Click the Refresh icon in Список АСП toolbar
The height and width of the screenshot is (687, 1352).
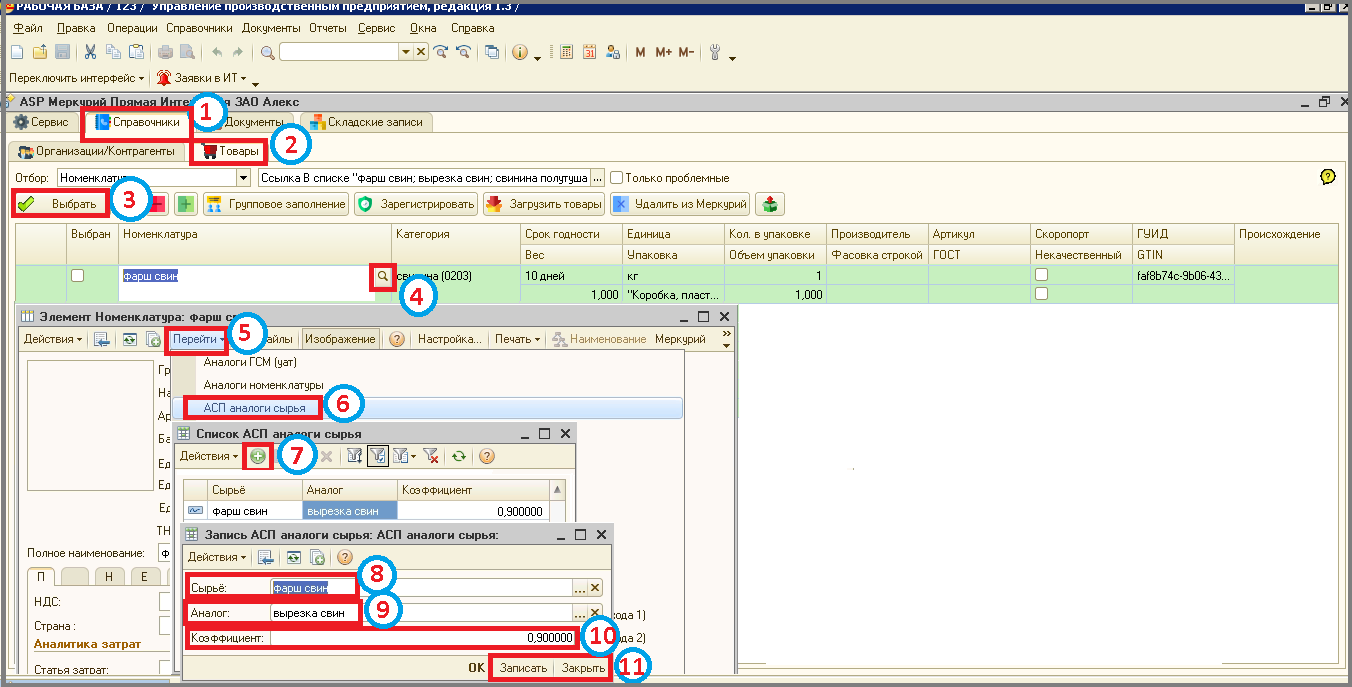pos(459,456)
